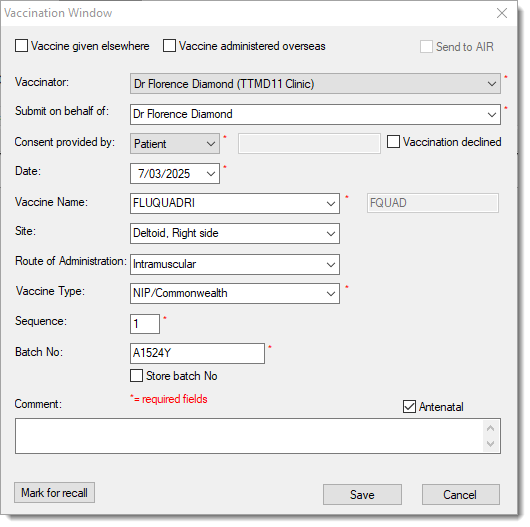Cancel the vaccination entry

(461, 495)
